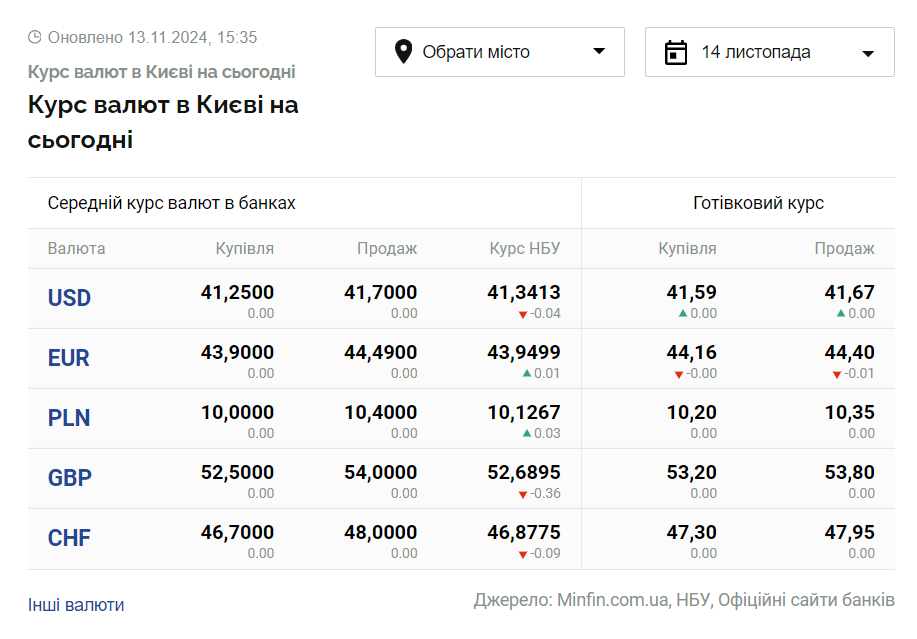Click PLN cash sell rate 10,35
917x639 pixels.
click(850, 412)
